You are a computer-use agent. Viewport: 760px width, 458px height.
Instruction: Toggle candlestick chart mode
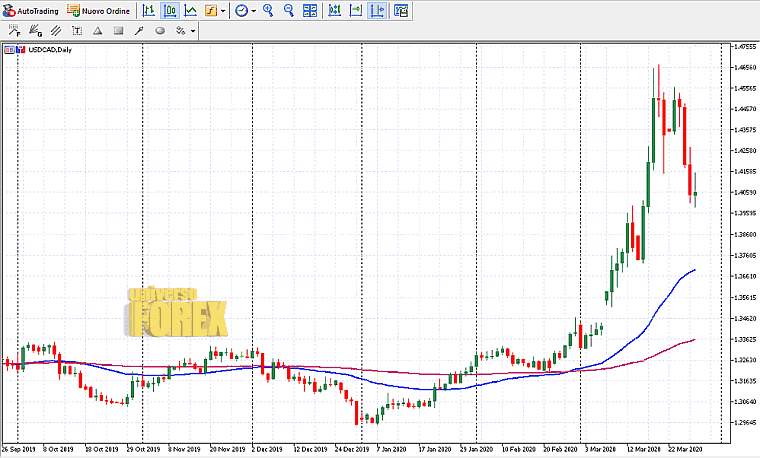[169, 11]
